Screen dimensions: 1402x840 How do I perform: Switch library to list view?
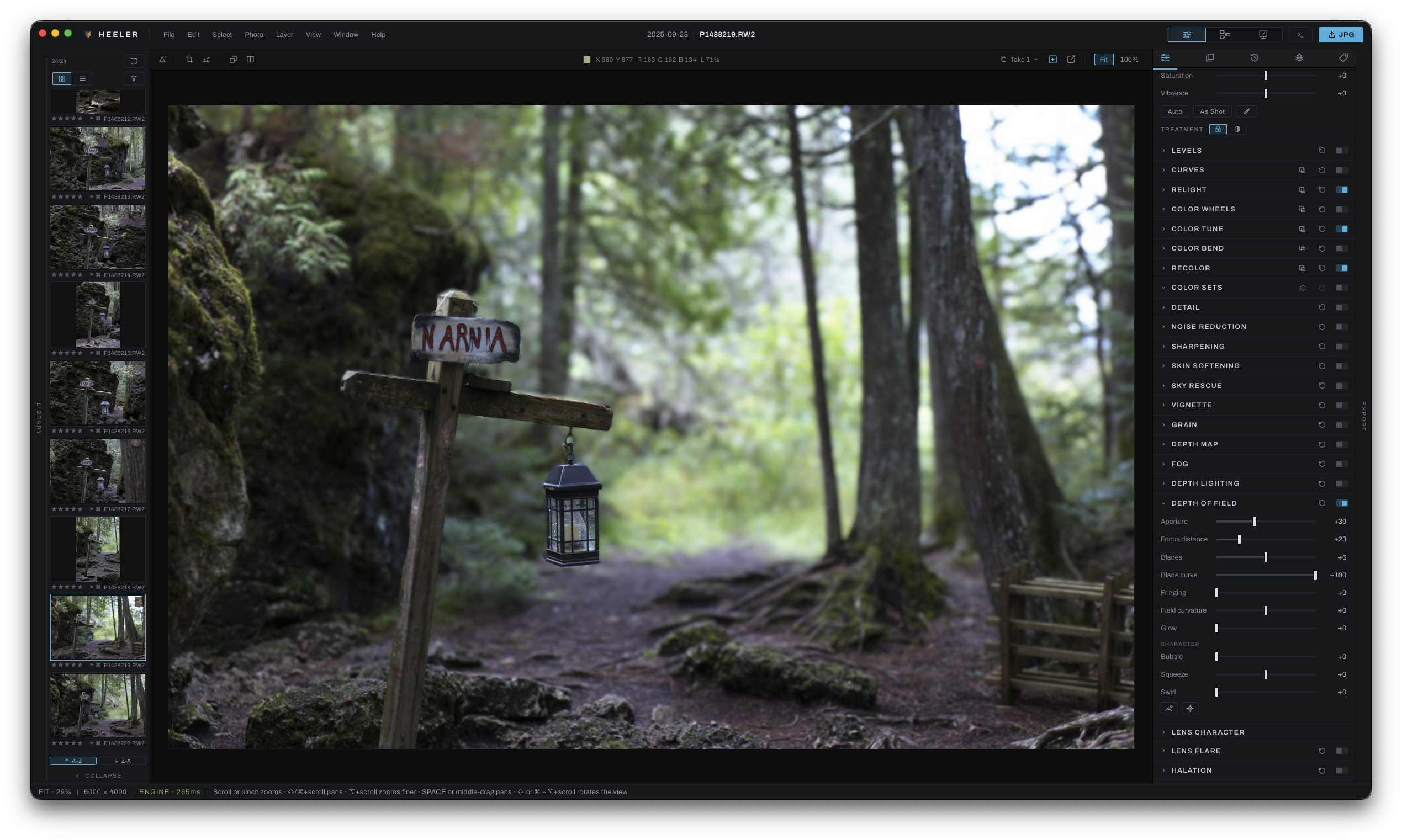click(82, 79)
